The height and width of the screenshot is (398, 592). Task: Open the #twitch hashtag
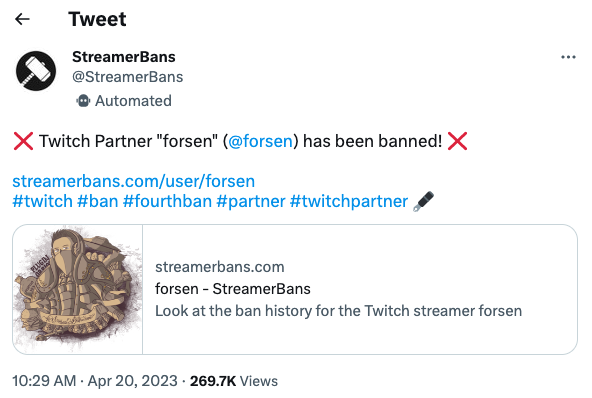point(42,201)
